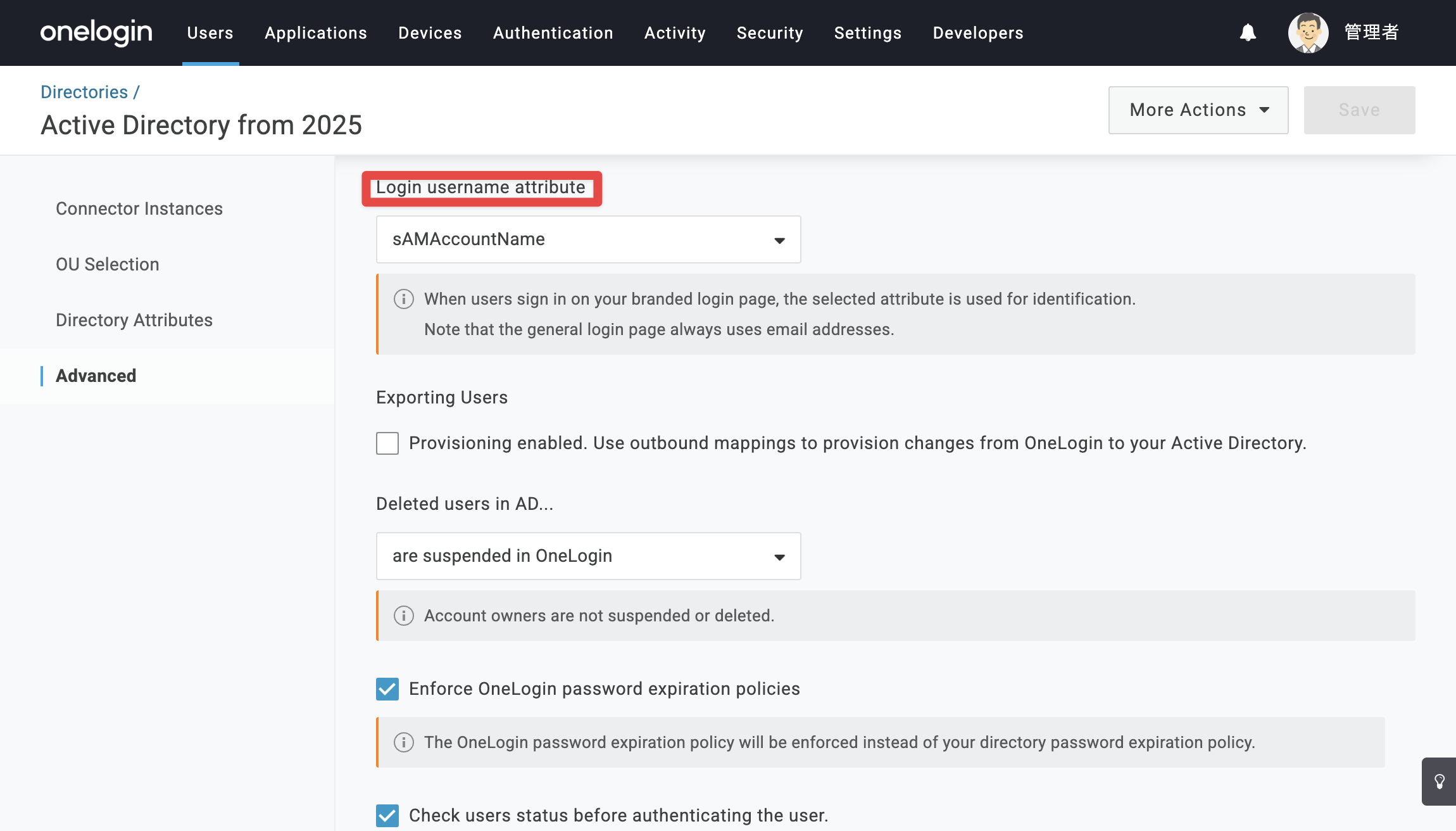
Task: Open the Authentication menu
Action: 553,33
